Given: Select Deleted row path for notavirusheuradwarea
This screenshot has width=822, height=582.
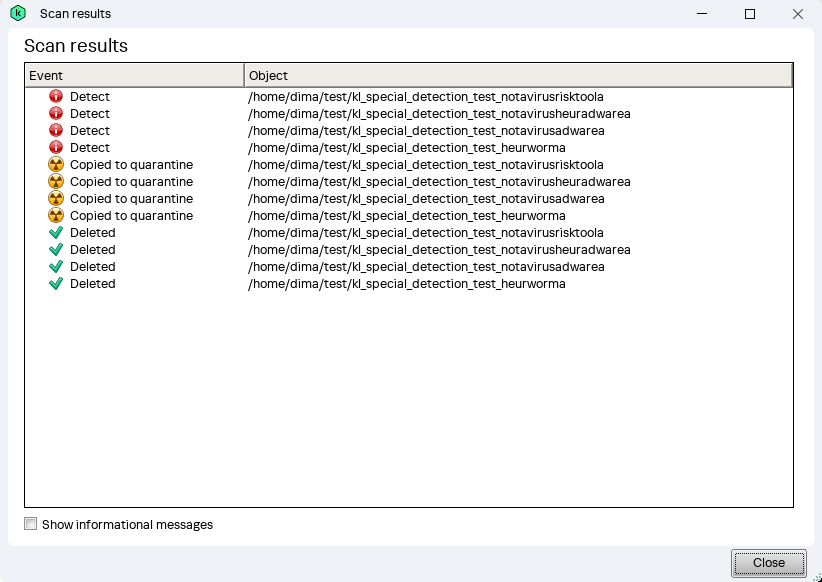Looking at the screenshot, I should (x=439, y=250).
